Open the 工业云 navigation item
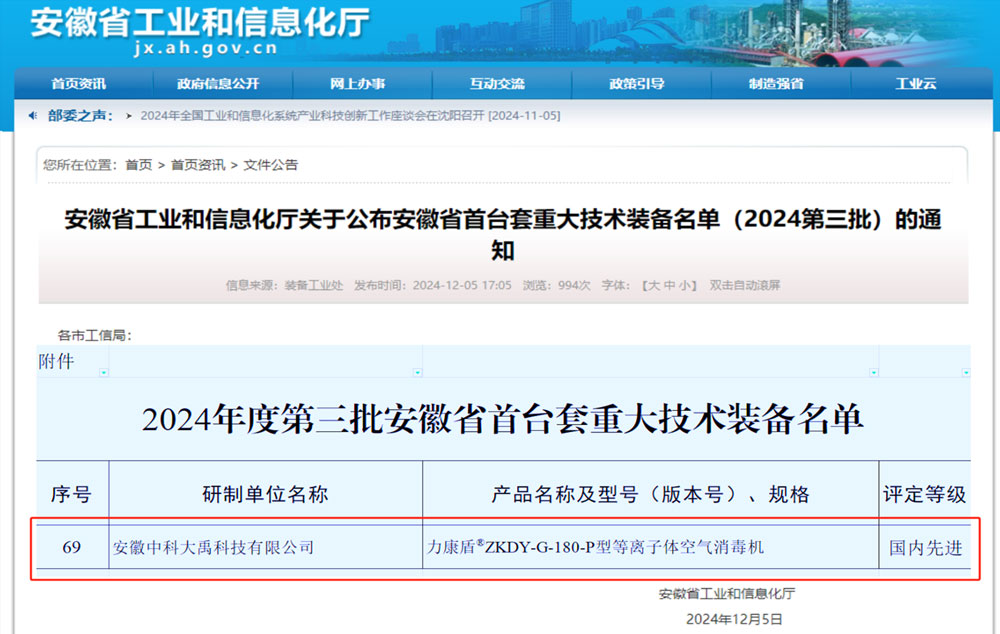The image size is (1000, 634). (x=915, y=84)
